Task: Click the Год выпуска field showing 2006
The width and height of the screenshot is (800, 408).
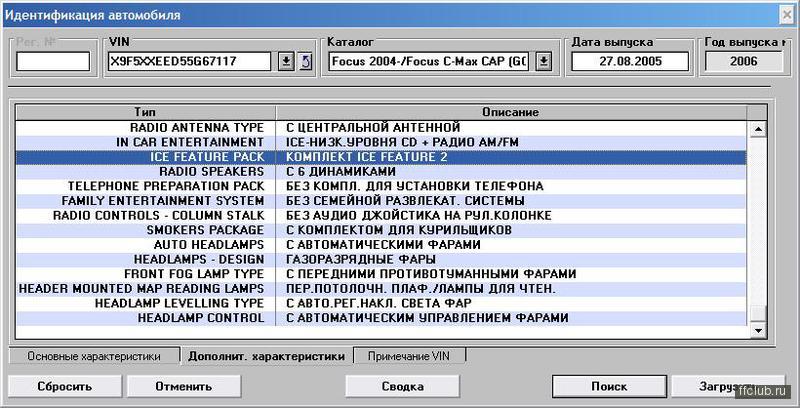Action: coord(743,62)
